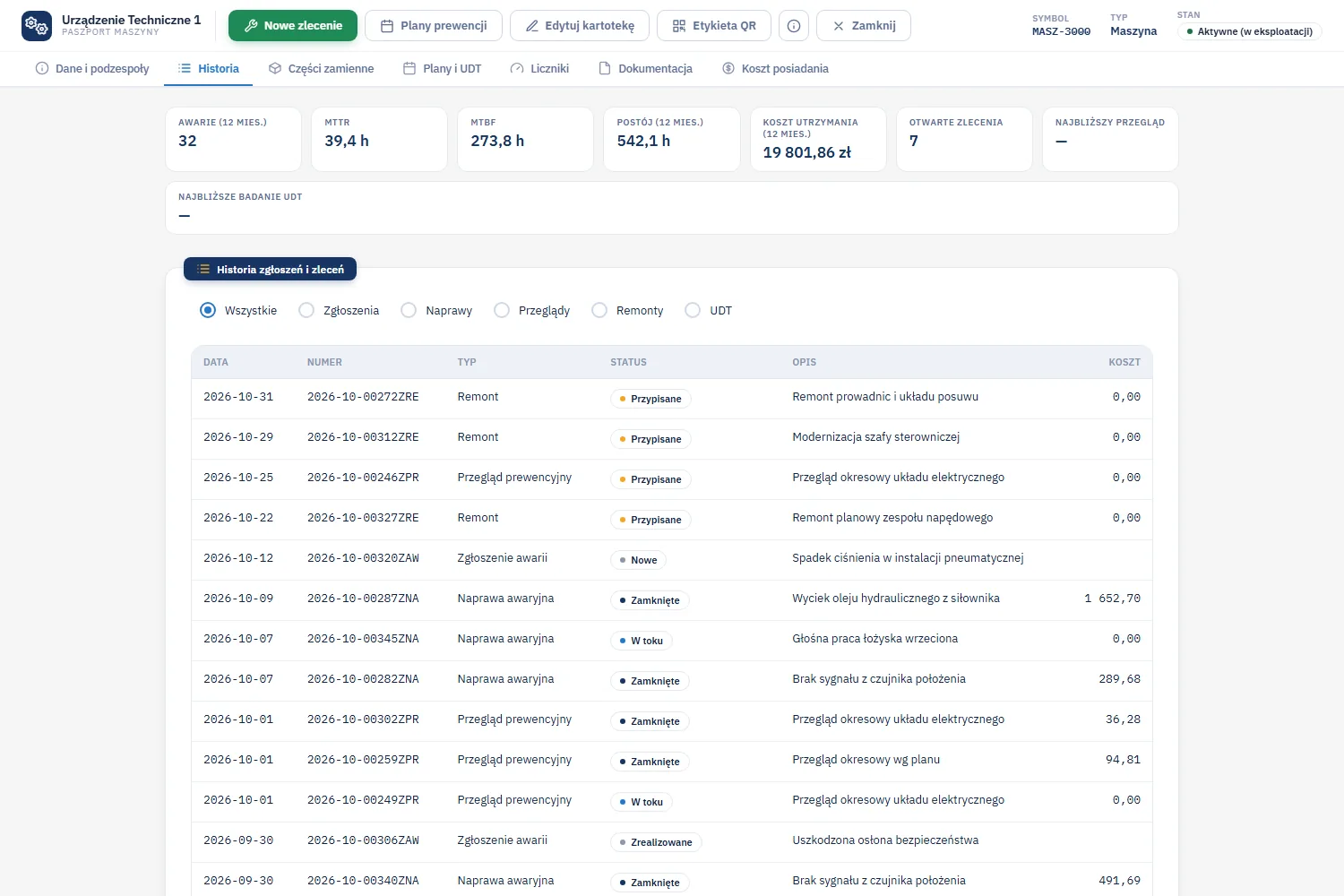Select the Remonty radio filter
1344x896 pixels.
coord(599,310)
